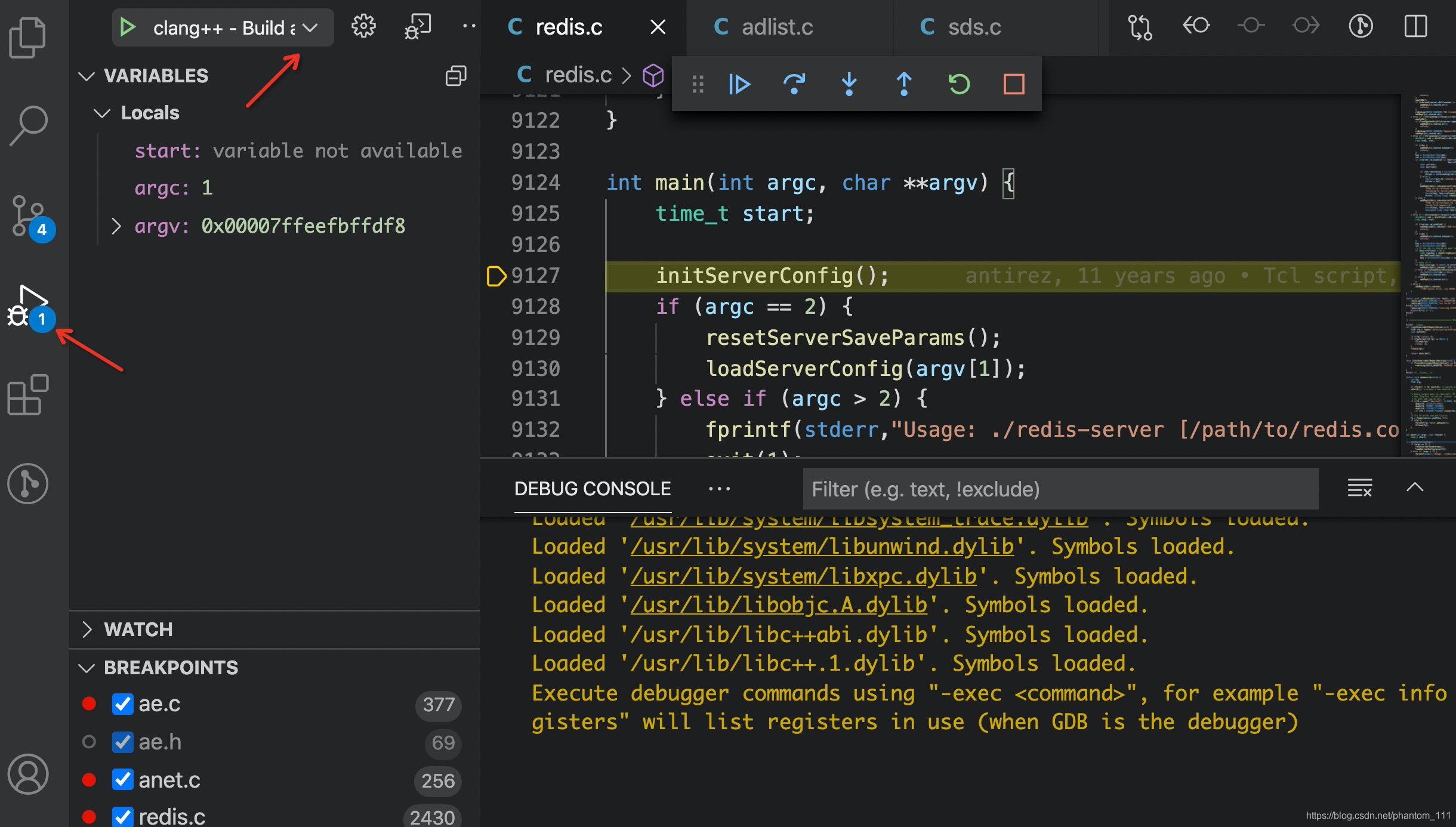Open the debug console from the debug view toolbar
Image resolution: width=1456 pixels, height=827 pixels.
(418, 26)
